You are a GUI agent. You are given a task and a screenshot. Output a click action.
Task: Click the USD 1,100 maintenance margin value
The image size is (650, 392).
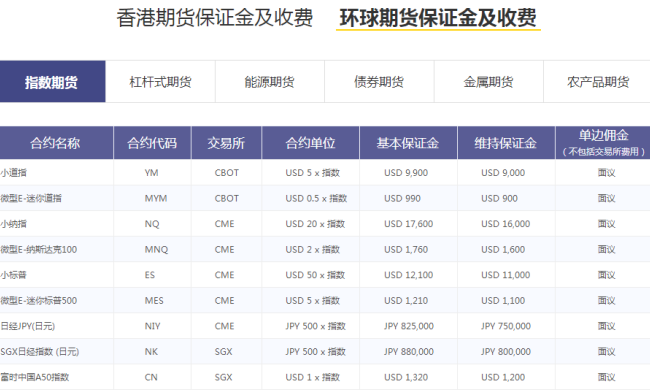click(503, 301)
